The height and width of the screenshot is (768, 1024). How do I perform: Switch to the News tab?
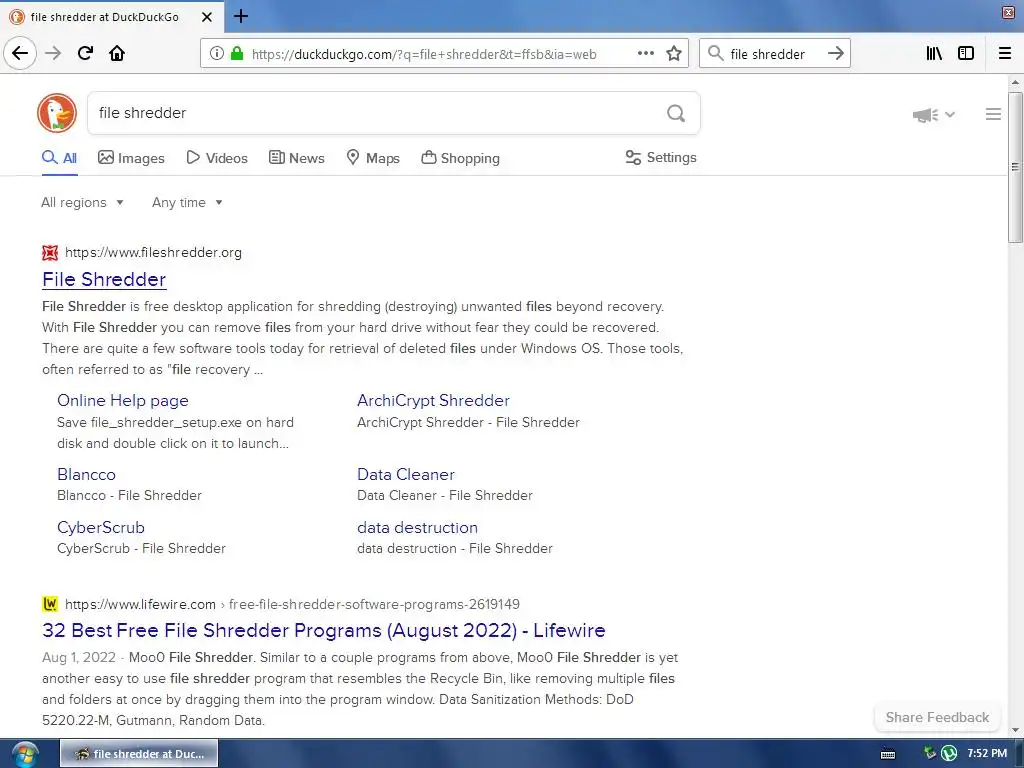pyautogui.click(x=296, y=158)
